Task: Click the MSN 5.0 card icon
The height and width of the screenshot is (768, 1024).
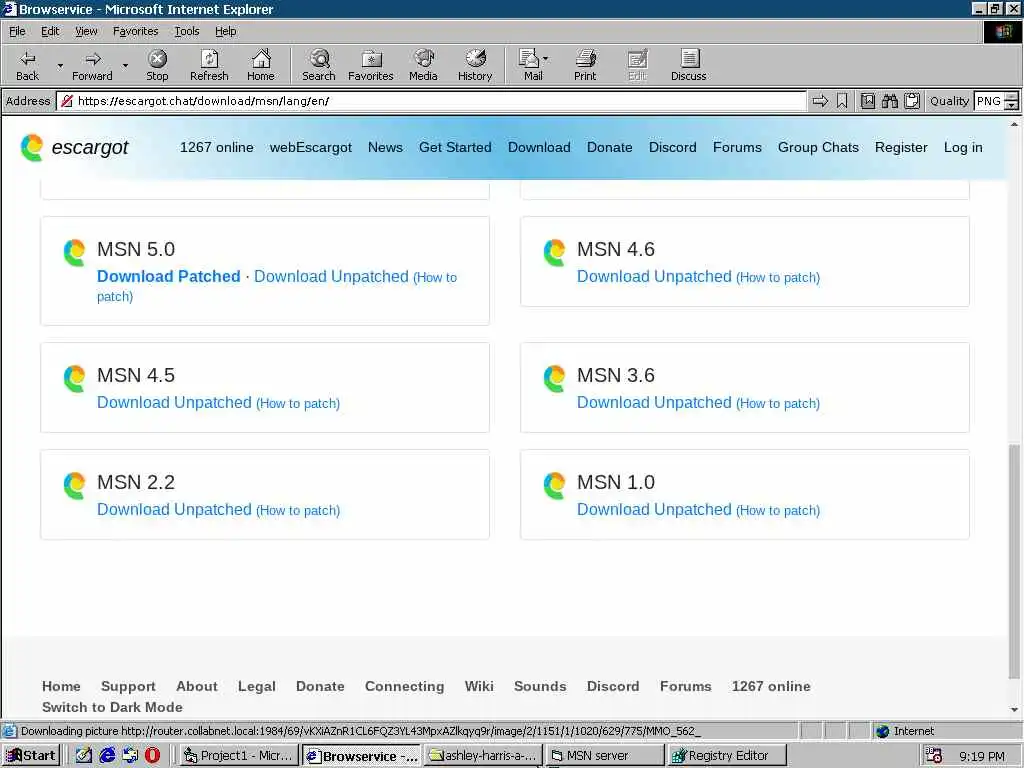Action: (74, 253)
